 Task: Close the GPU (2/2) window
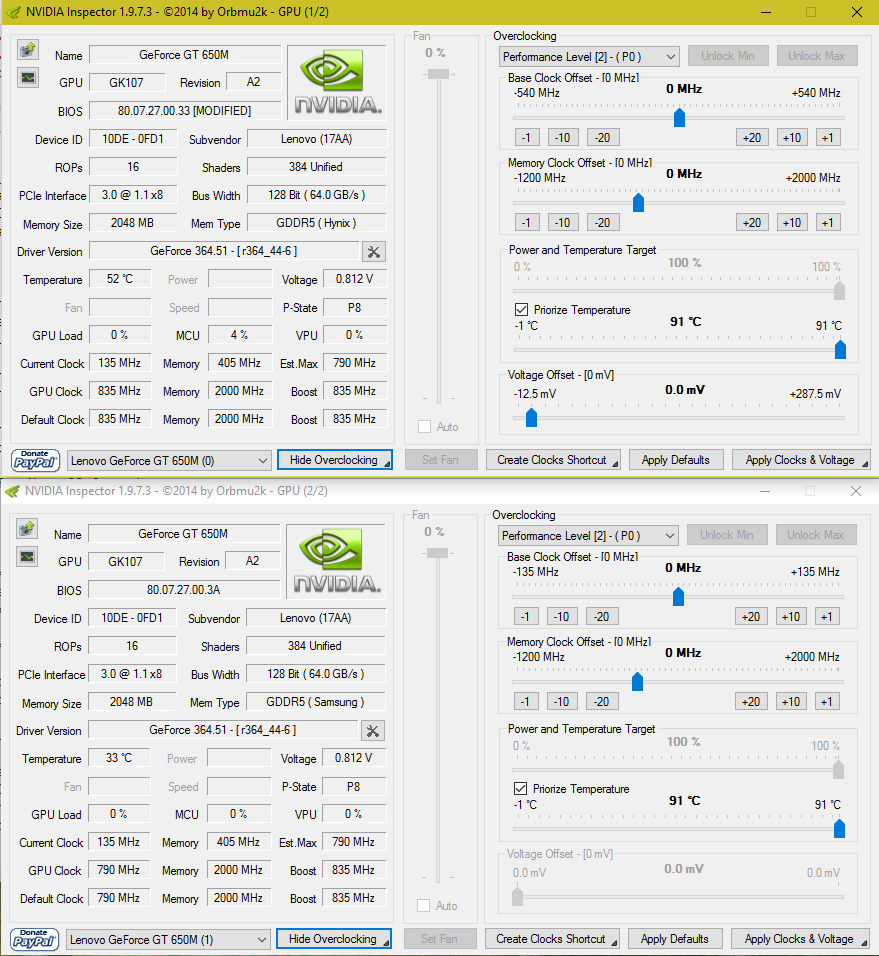[x=856, y=491]
